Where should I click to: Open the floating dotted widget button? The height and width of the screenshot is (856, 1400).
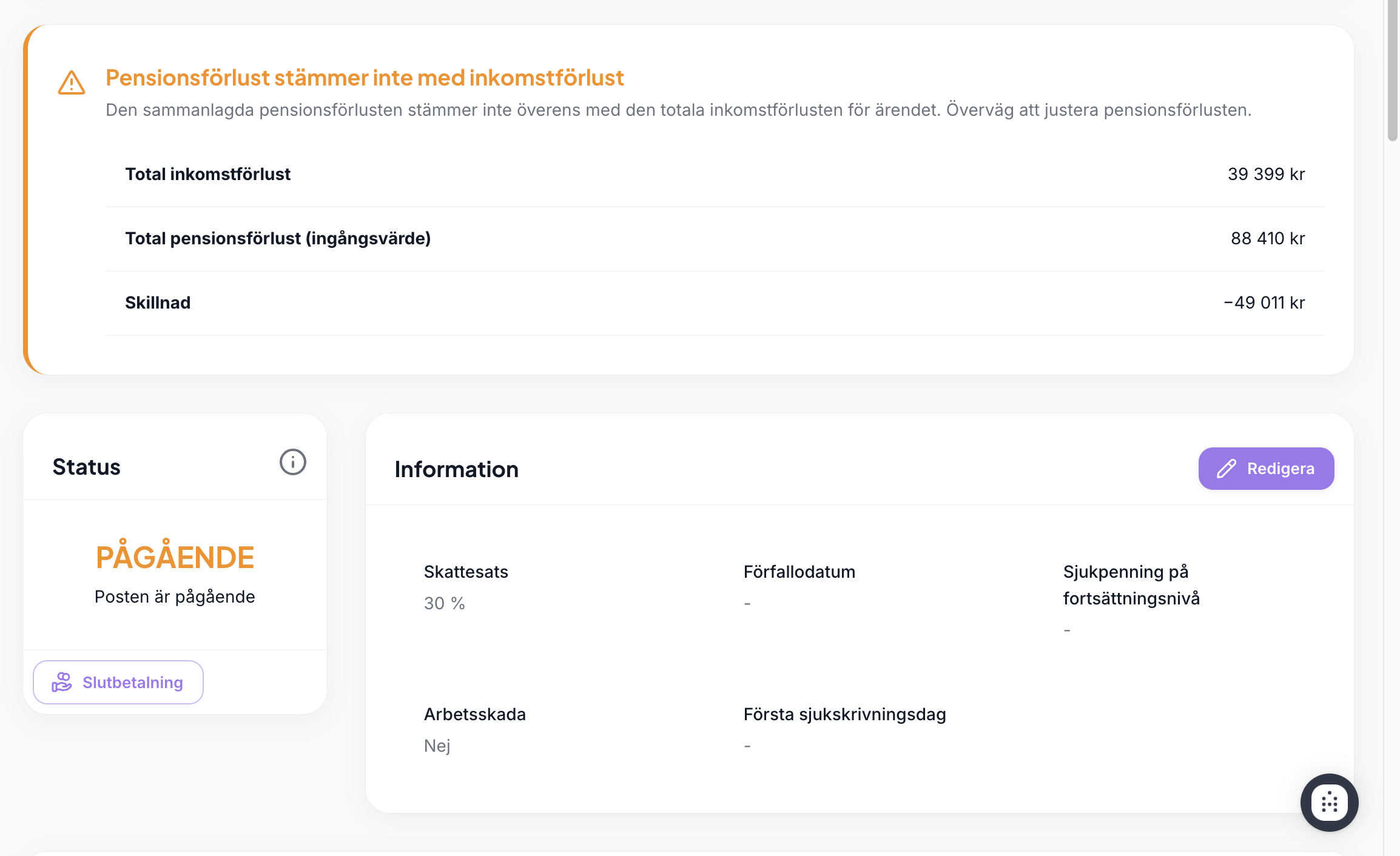coord(1329,802)
